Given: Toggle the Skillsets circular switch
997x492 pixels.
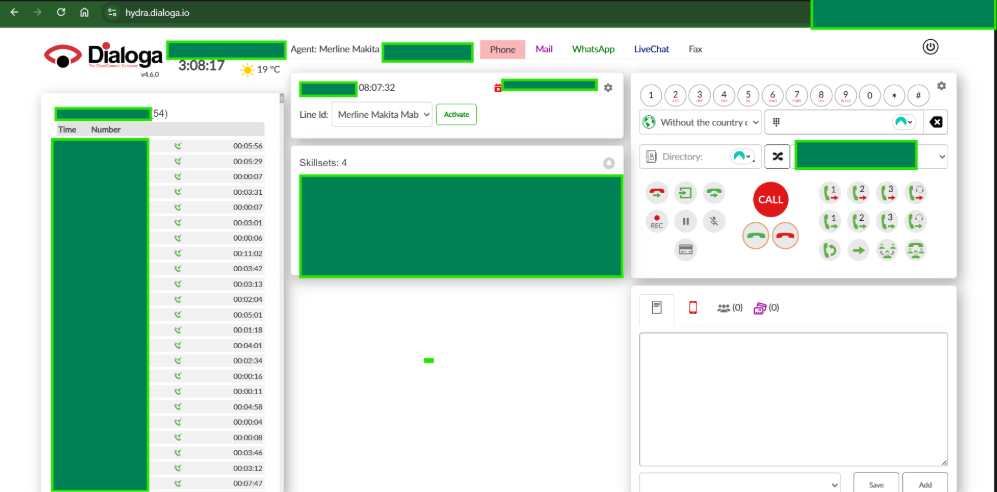Looking at the screenshot, I should (x=608, y=163).
